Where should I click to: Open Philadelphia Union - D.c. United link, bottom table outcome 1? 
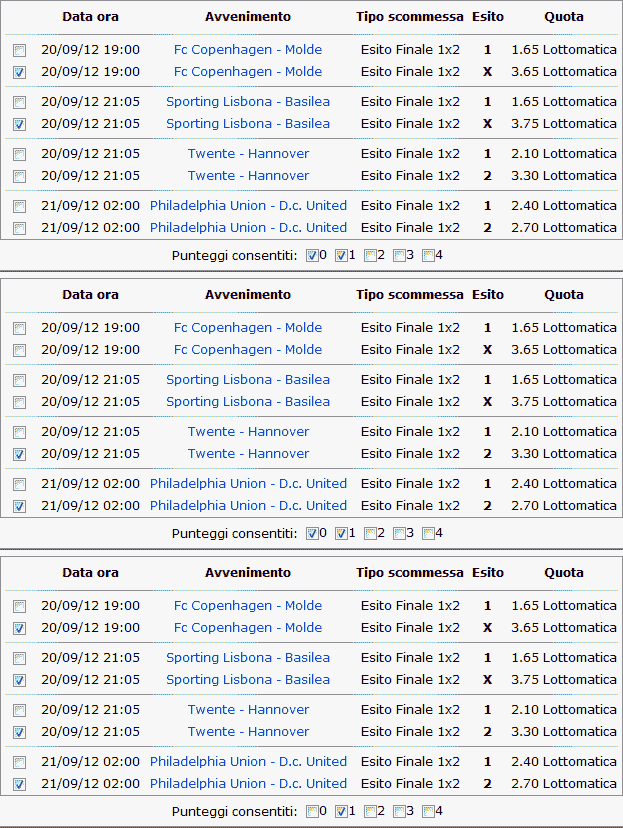coord(248,762)
